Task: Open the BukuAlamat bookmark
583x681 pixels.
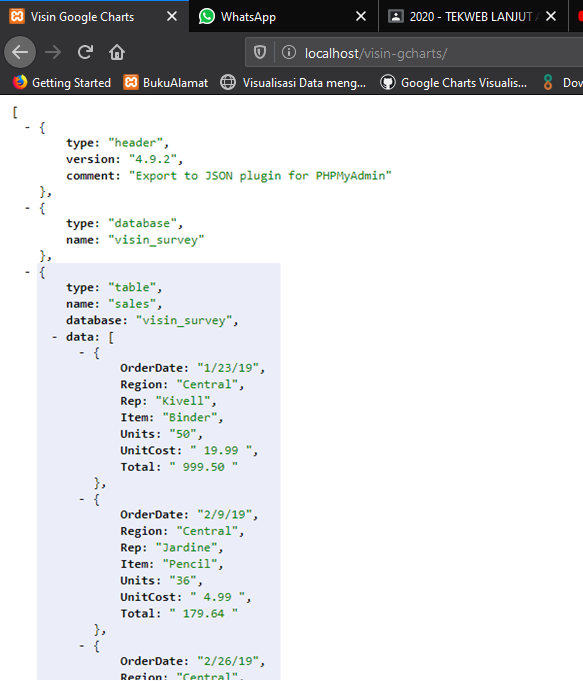Action: (166, 83)
